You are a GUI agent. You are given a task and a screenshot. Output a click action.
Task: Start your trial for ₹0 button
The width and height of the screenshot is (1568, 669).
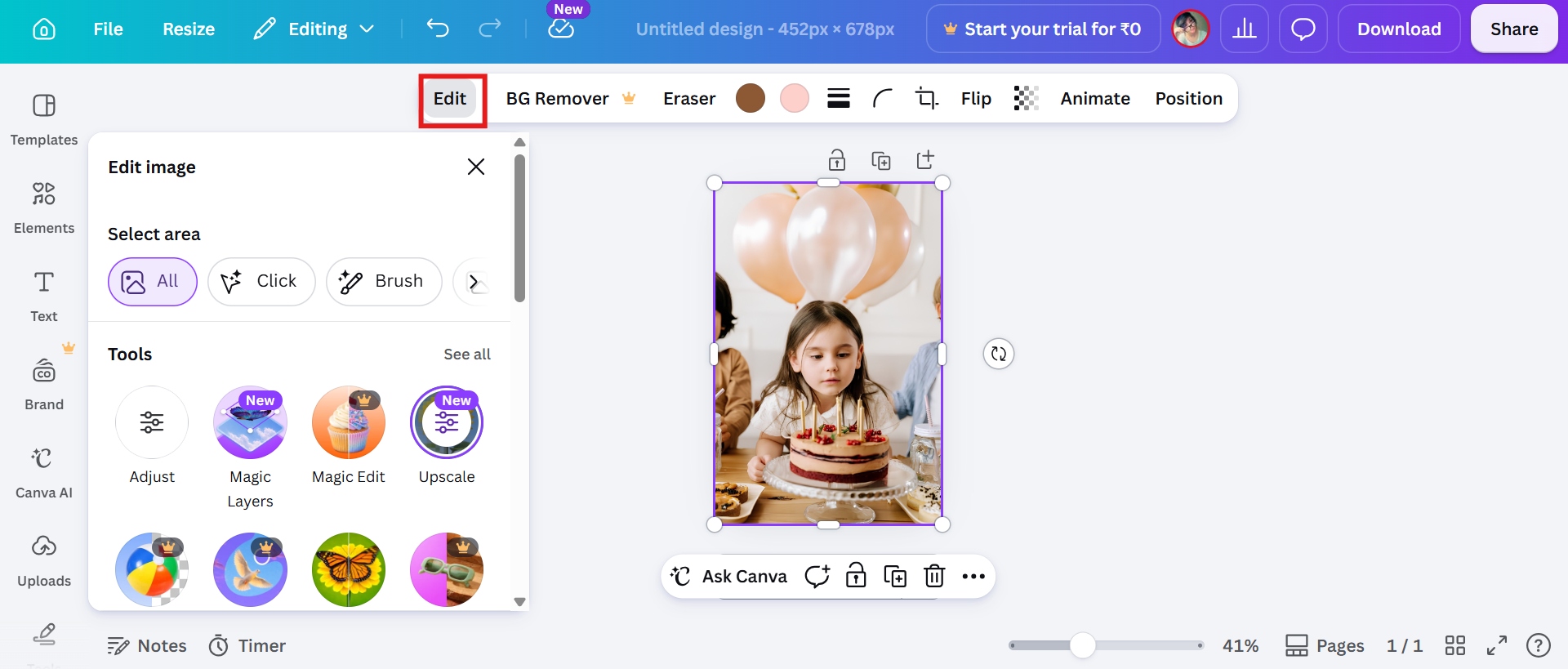point(1043,29)
